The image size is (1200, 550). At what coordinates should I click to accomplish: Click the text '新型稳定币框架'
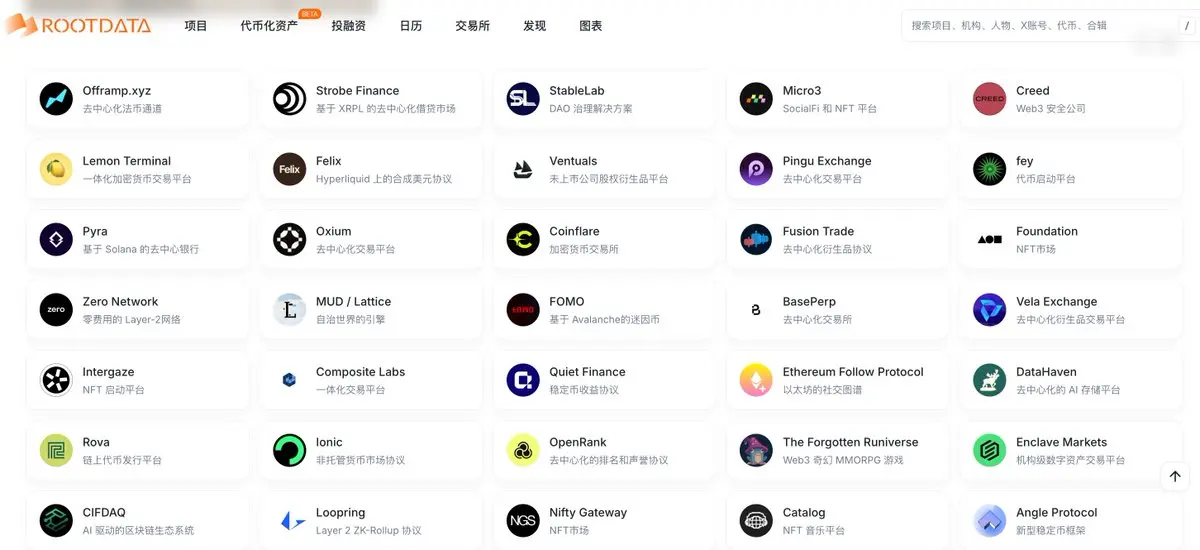click(1051, 530)
